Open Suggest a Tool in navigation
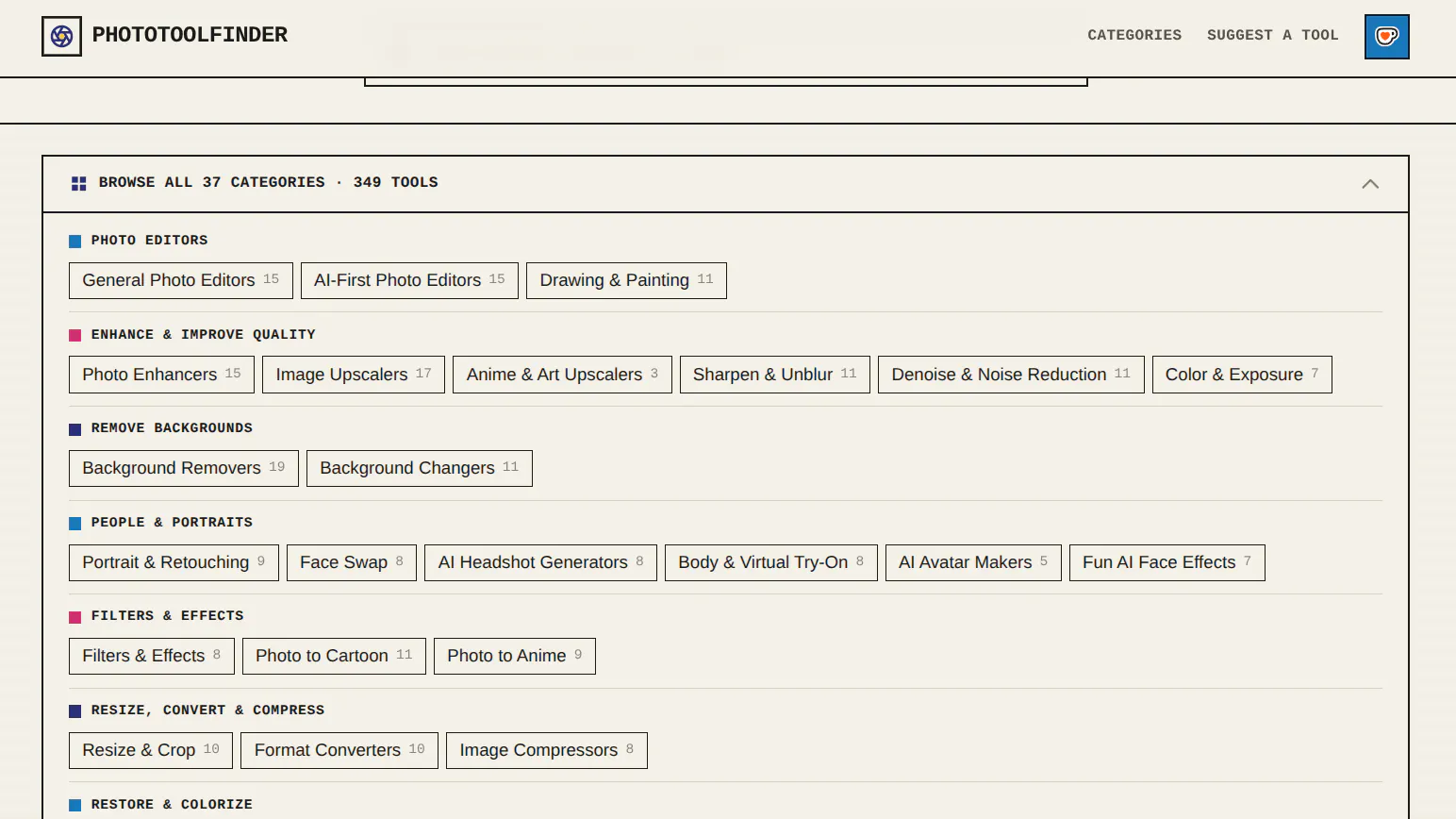Screen dimensions: 1456x819 coord(1272,35)
